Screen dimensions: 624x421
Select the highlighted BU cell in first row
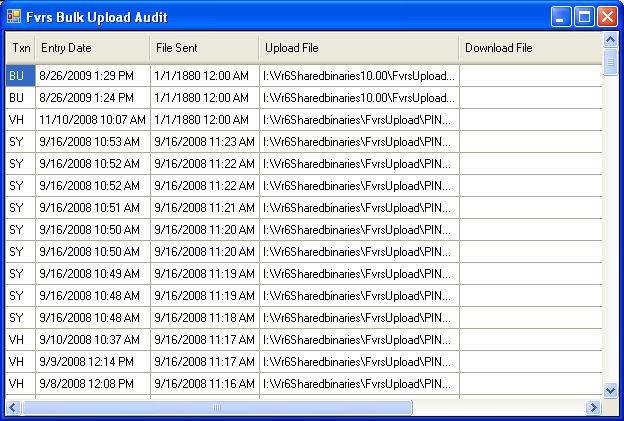click(x=21, y=76)
